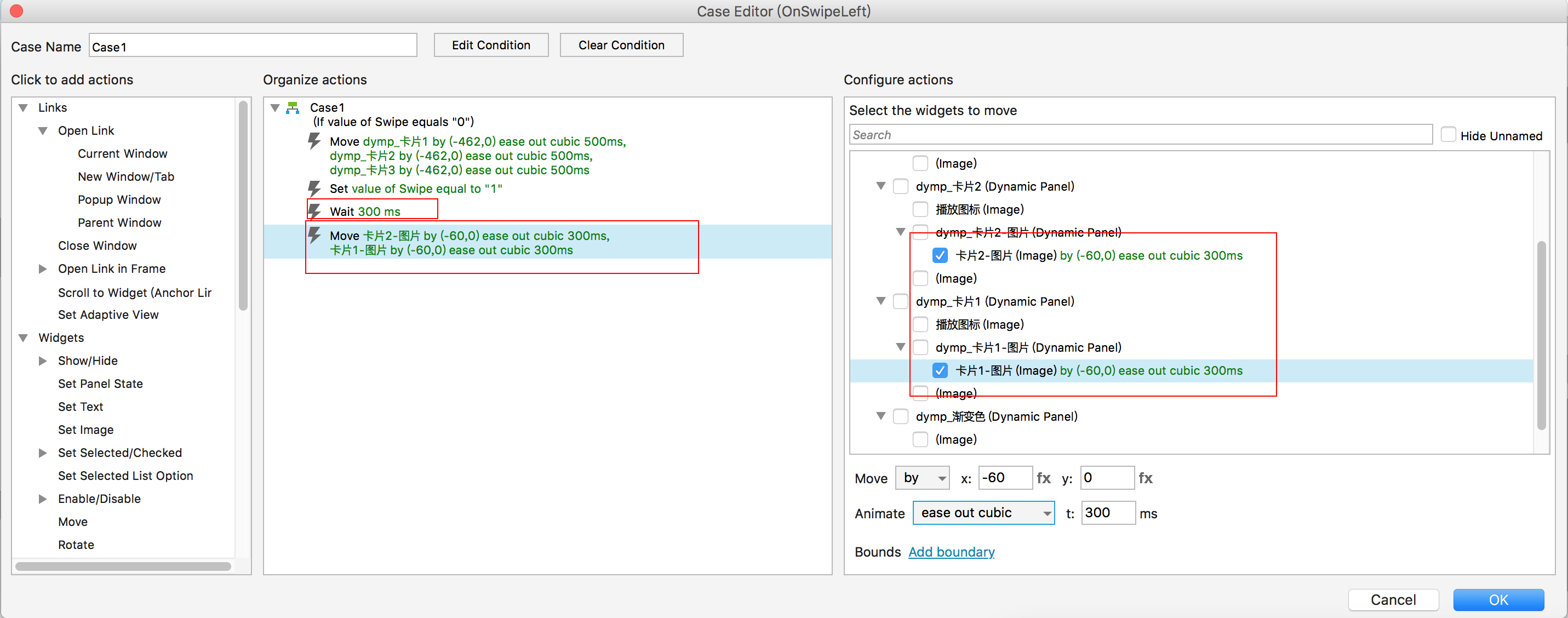Click the Search widgets field
1568x618 pixels.
click(x=1140, y=135)
